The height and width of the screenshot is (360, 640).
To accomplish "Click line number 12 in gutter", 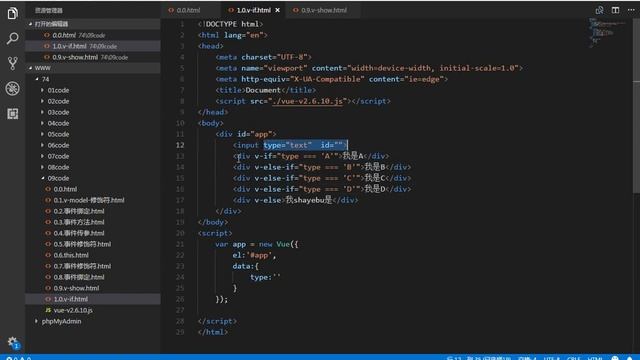I will click(x=180, y=145).
